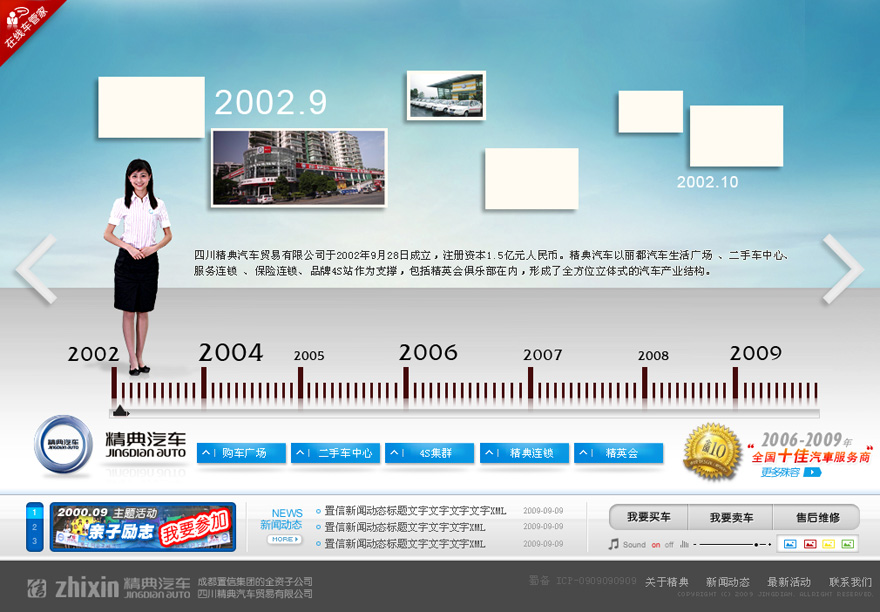Open the second news headline link
The height and width of the screenshot is (612, 880).
pos(405,527)
